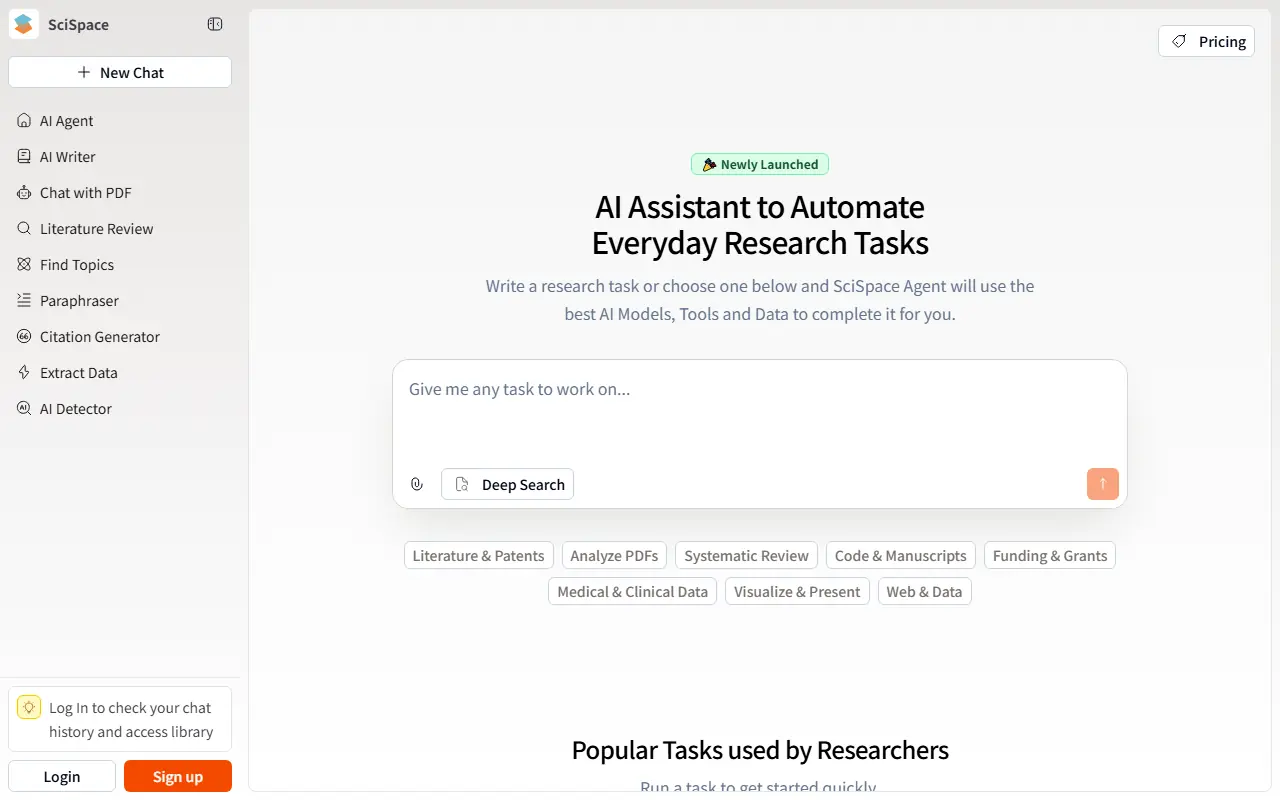
Task: Open the Pricing page
Action: pos(1206,41)
